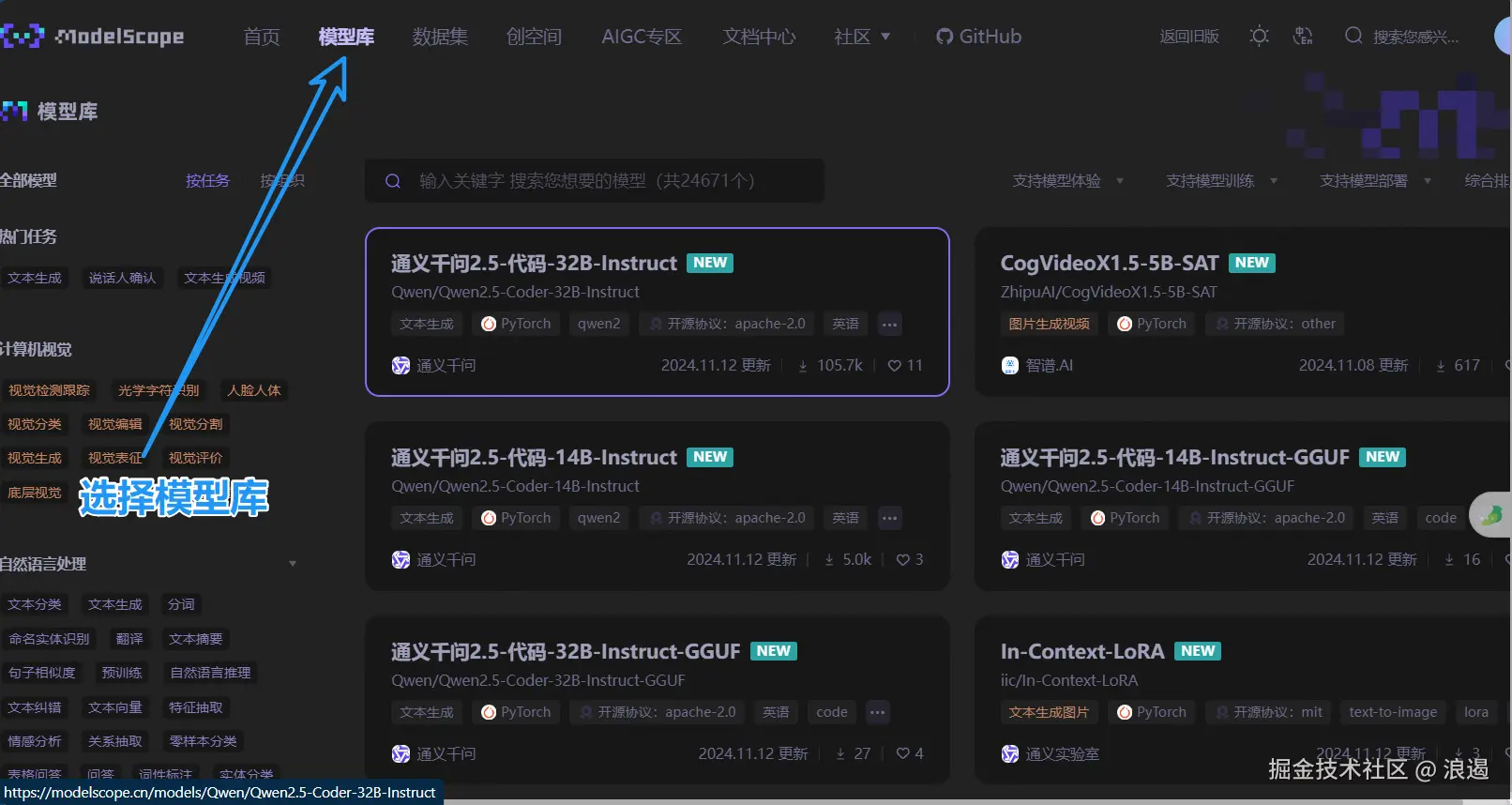Screen dimensions: 1512x805
Task: Click PyTorch tag on CogVideoX1.5-5B-SAT card
Action: [1152, 324]
